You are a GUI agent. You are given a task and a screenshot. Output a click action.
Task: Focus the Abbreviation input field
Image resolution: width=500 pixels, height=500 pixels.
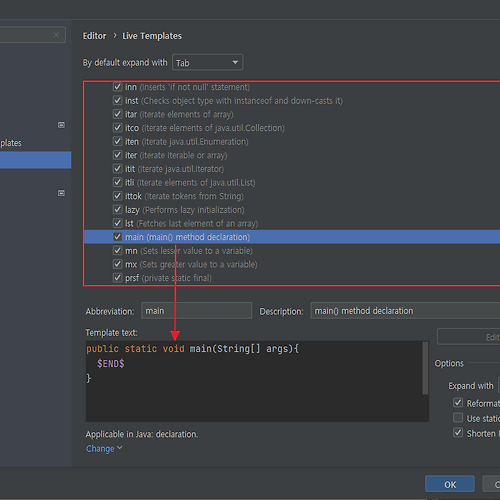pos(196,311)
